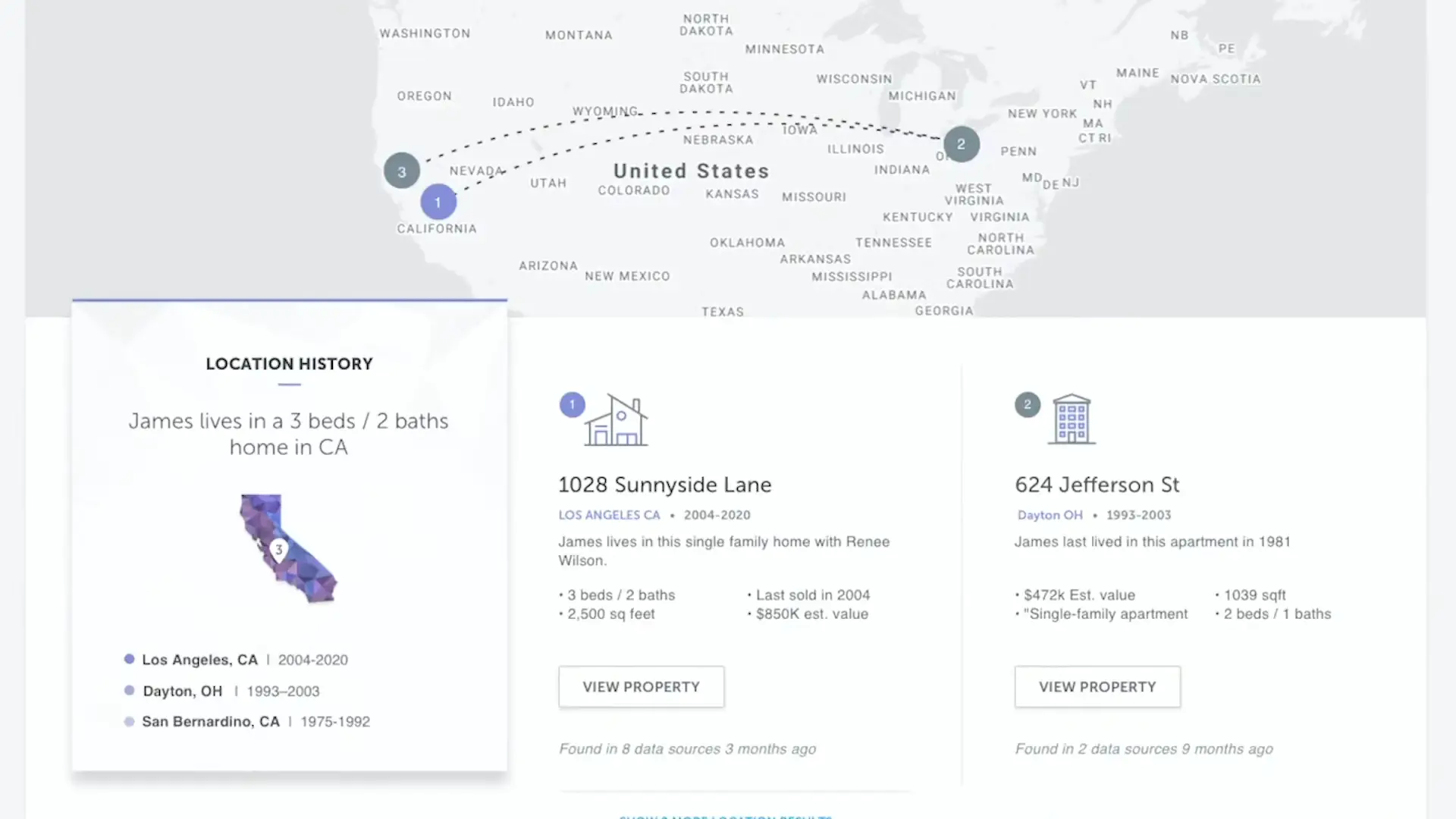Click location marker 2 on the map
Viewport: 1456px width, 819px height.
pos(961,144)
